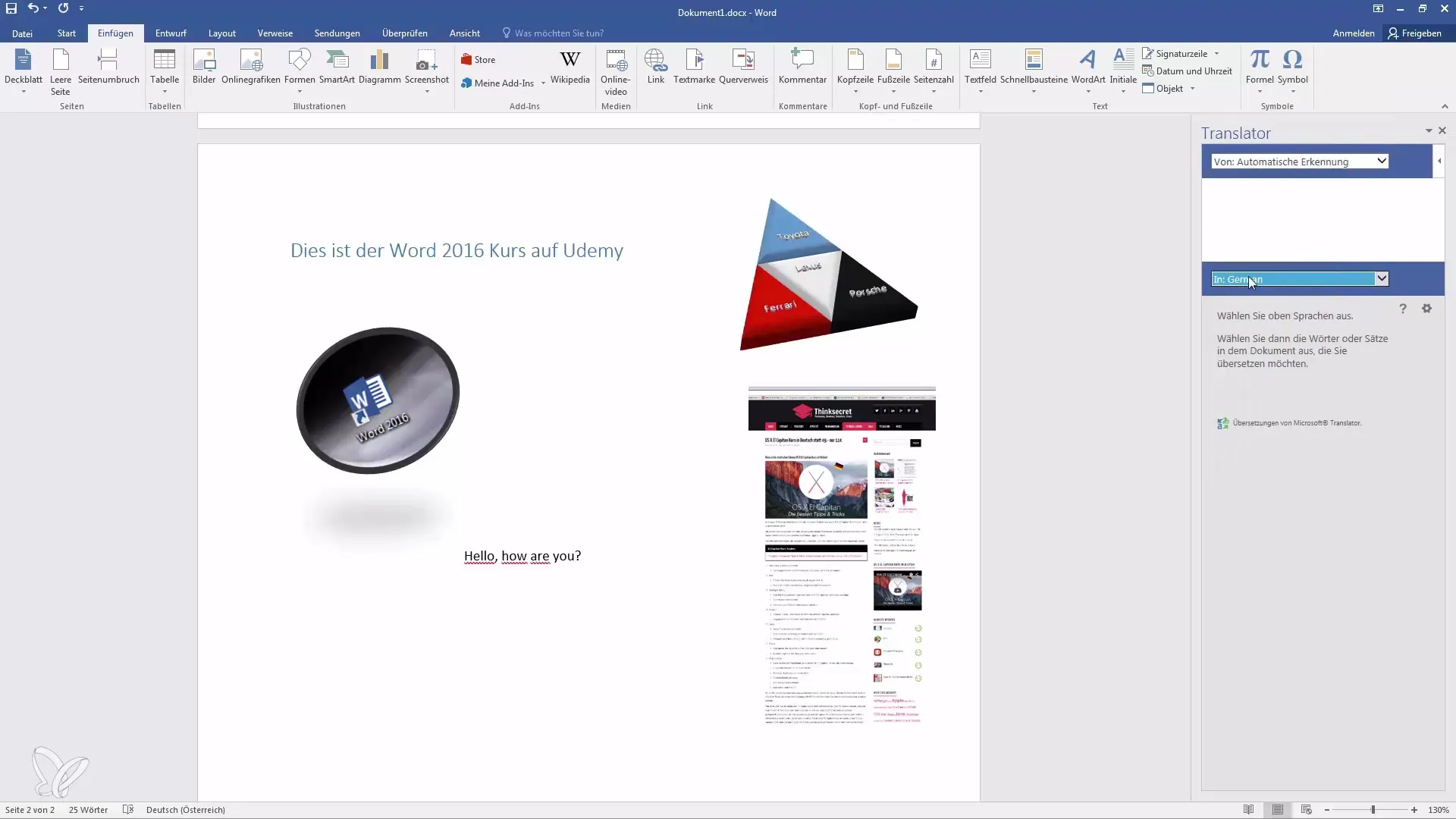The width and height of the screenshot is (1456, 819).
Task: Switch to the Überprüfen tab
Action: click(x=404, y=33)
